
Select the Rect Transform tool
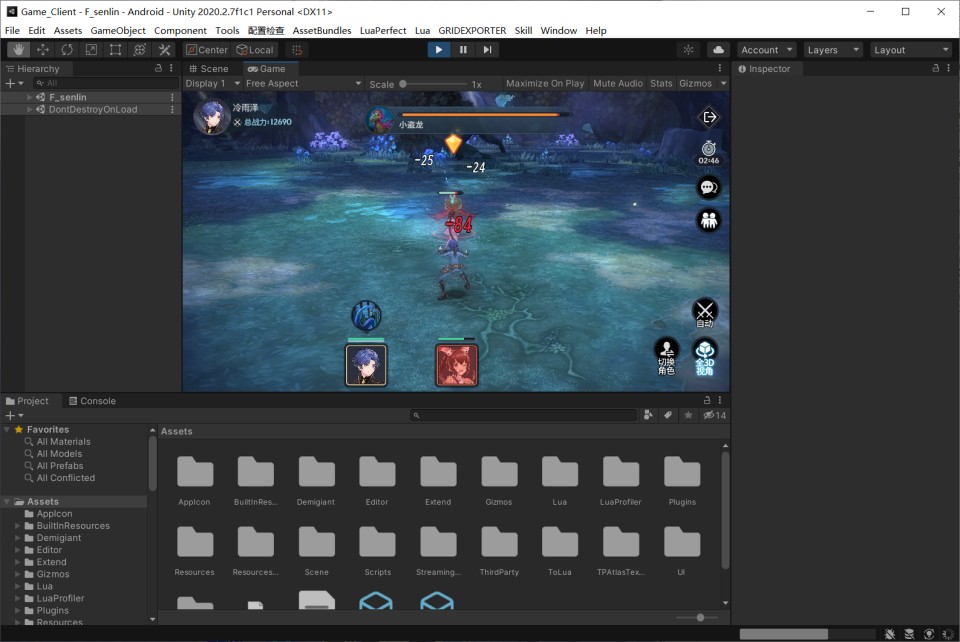point(115,50)
